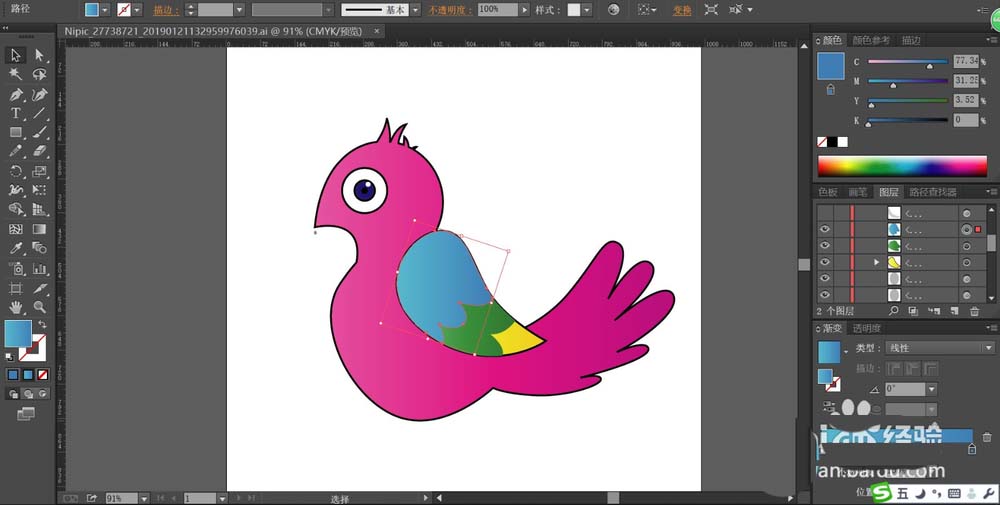Select the Scale tool
1000x505 pixels.
tap(40, 171)
